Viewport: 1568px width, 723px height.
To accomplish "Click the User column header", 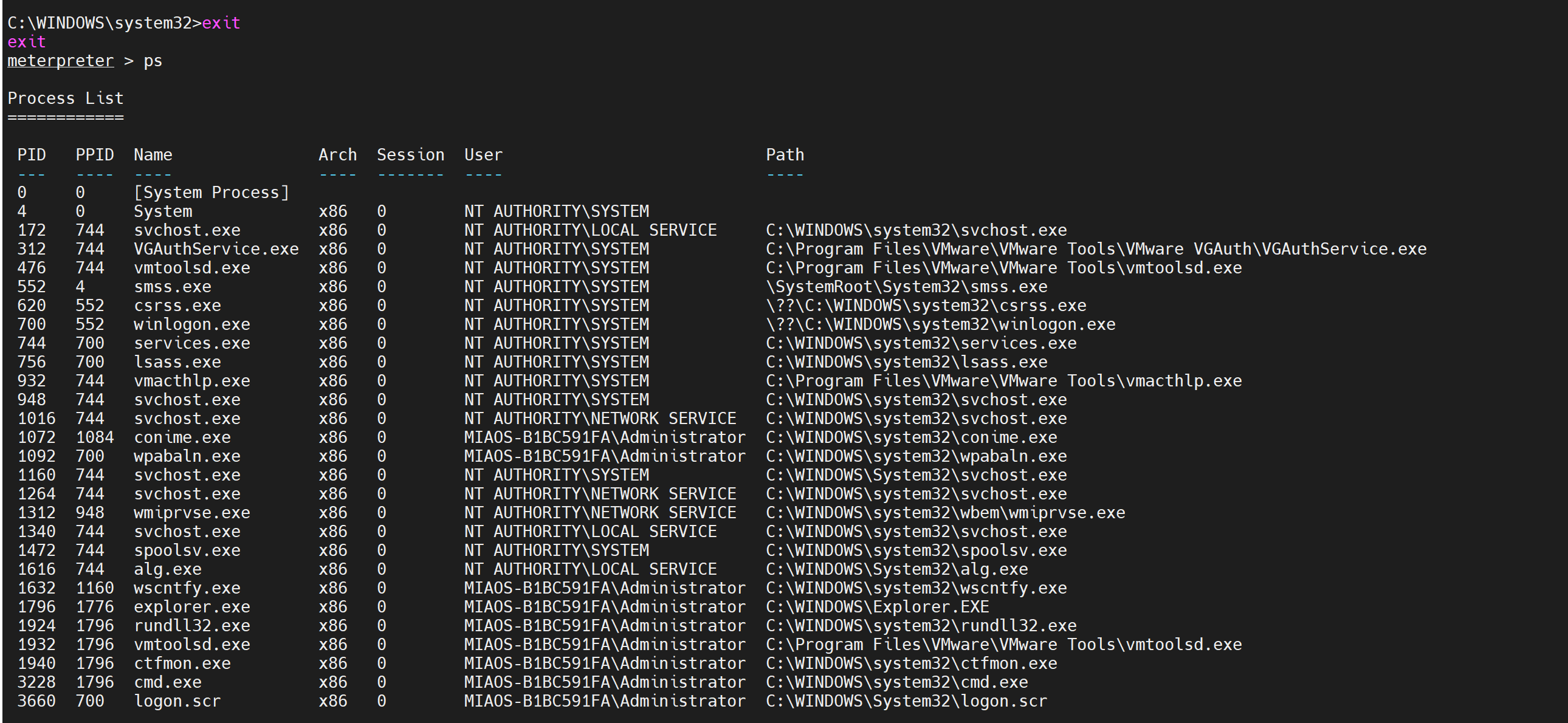I will coord(483,154).
